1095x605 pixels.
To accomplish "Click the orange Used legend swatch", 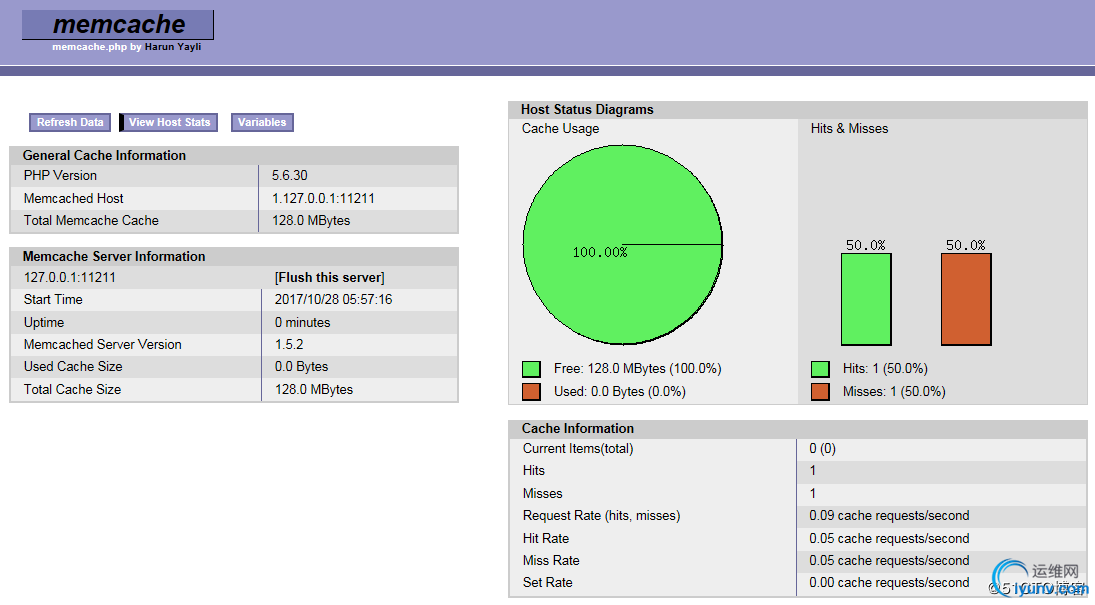I will point(531,392).
